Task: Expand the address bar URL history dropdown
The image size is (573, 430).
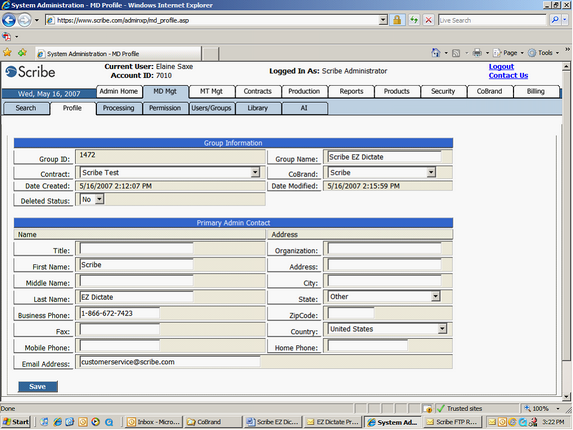Action: tap(383, 20)
